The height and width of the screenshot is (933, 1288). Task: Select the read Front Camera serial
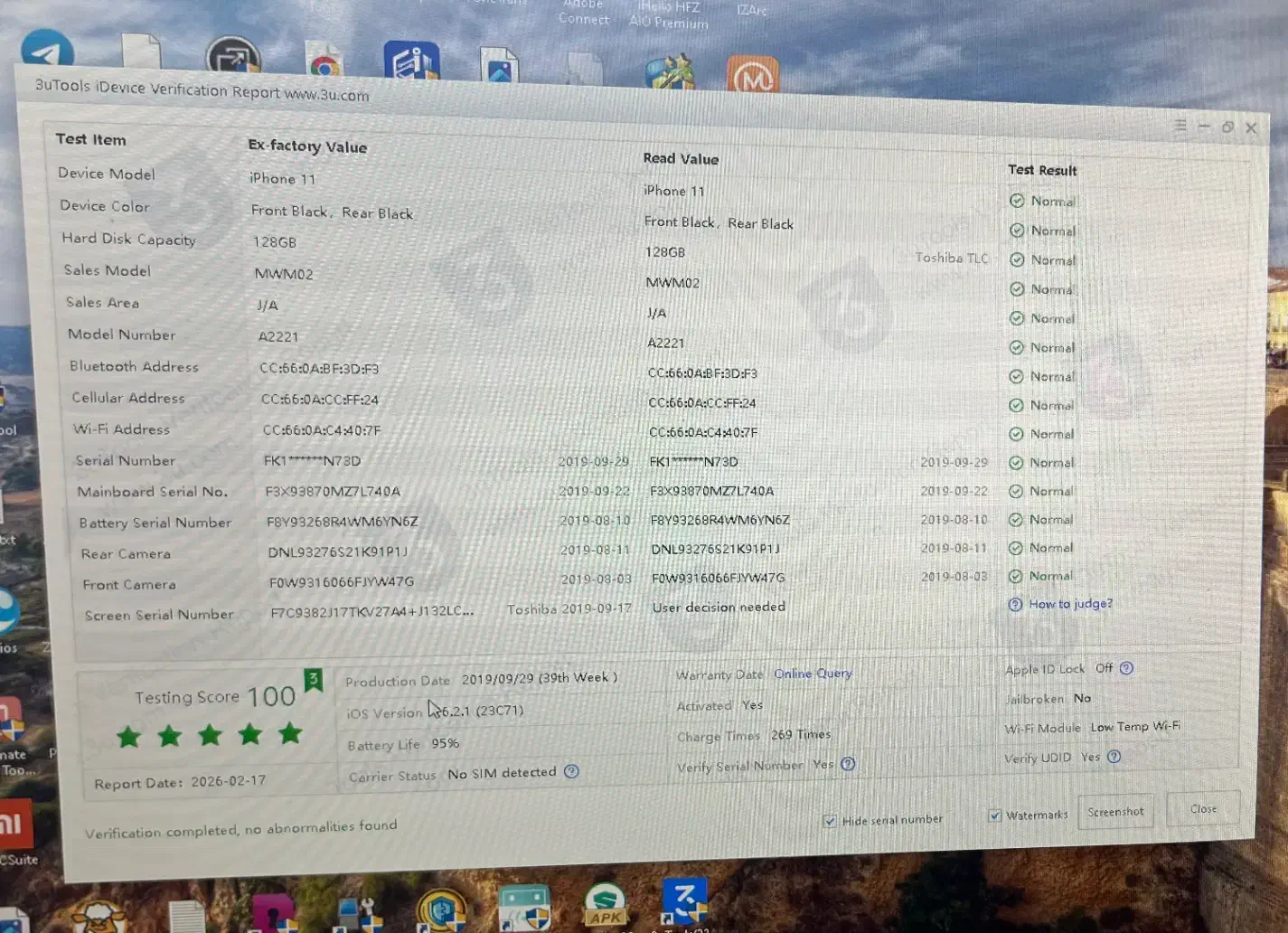719,578
